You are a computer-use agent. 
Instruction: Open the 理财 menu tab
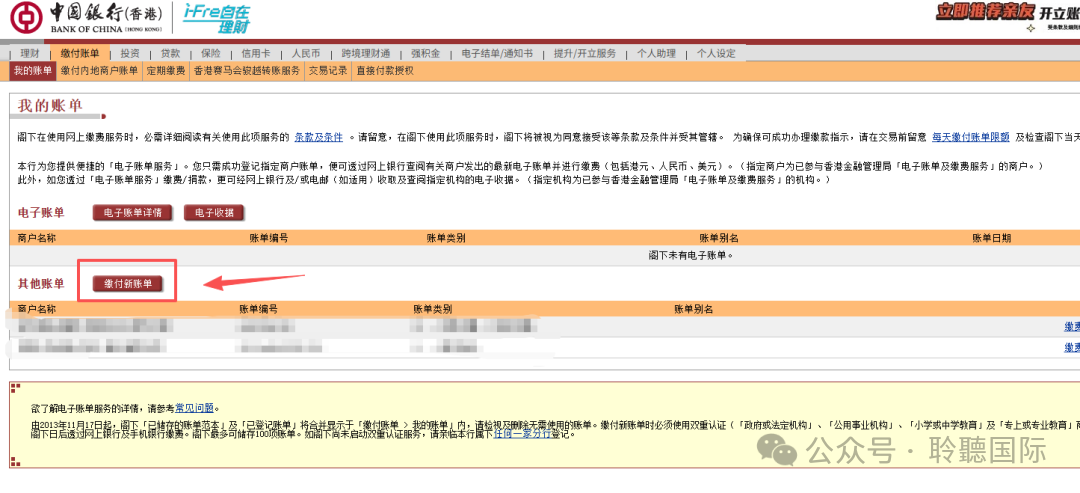(x=30, y=53)
